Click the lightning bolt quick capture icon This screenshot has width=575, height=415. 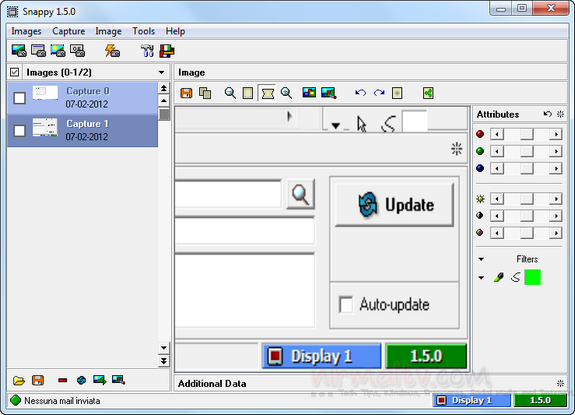[112, 51]
